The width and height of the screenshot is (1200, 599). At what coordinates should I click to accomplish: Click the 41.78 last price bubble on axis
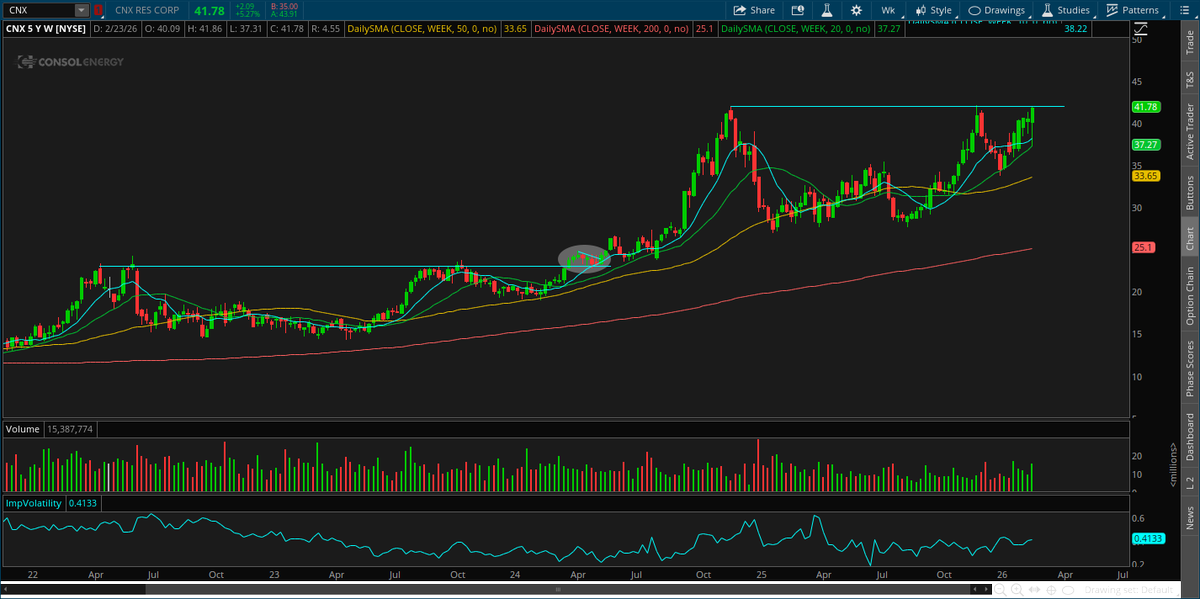coord(1145,107)
